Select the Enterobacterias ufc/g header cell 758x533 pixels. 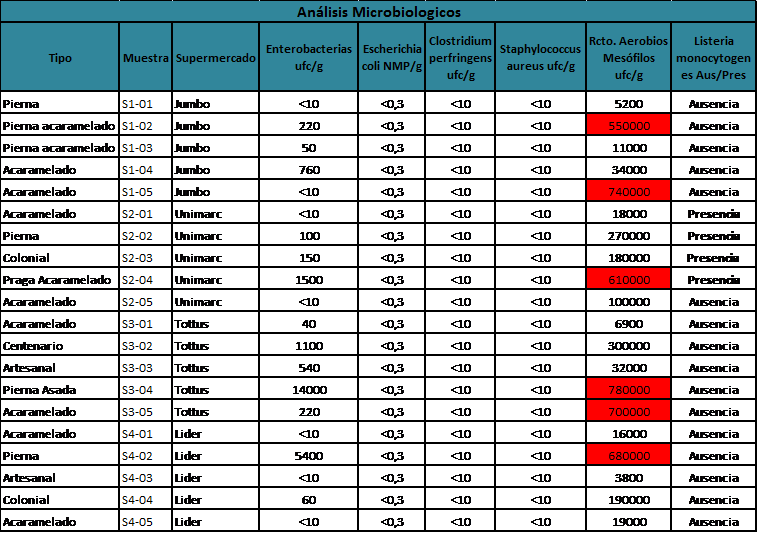308,58
